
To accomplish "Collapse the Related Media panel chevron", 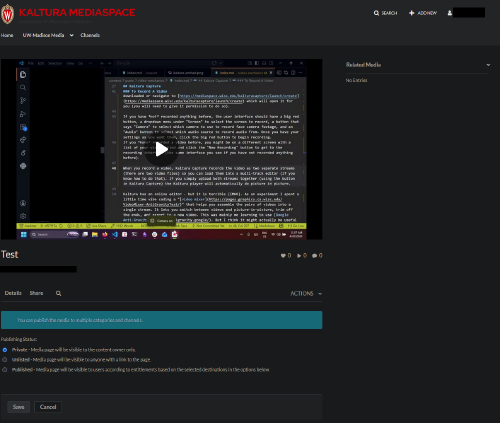I will 488,65.
